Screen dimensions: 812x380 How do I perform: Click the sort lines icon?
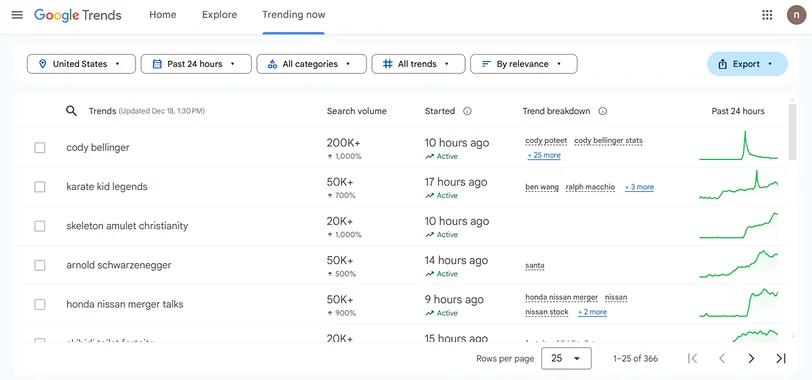(486, 64)
